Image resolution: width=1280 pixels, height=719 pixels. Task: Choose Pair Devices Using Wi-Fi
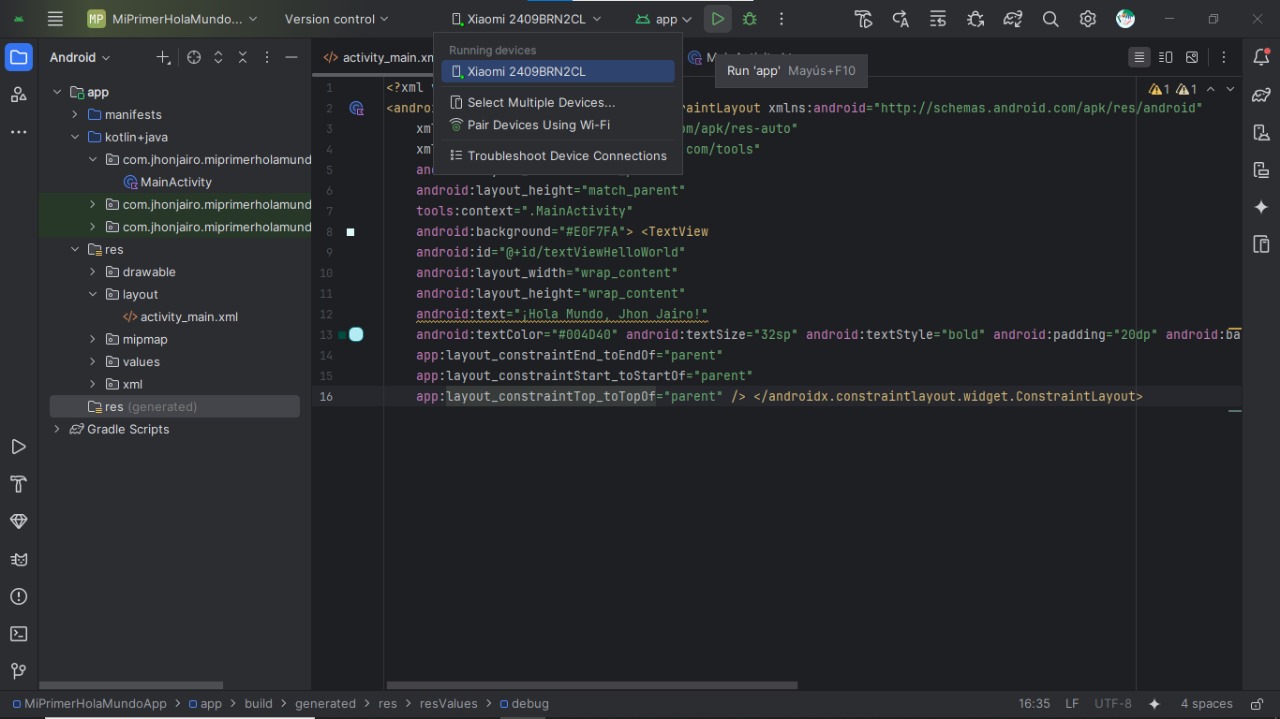coord(558,125)
